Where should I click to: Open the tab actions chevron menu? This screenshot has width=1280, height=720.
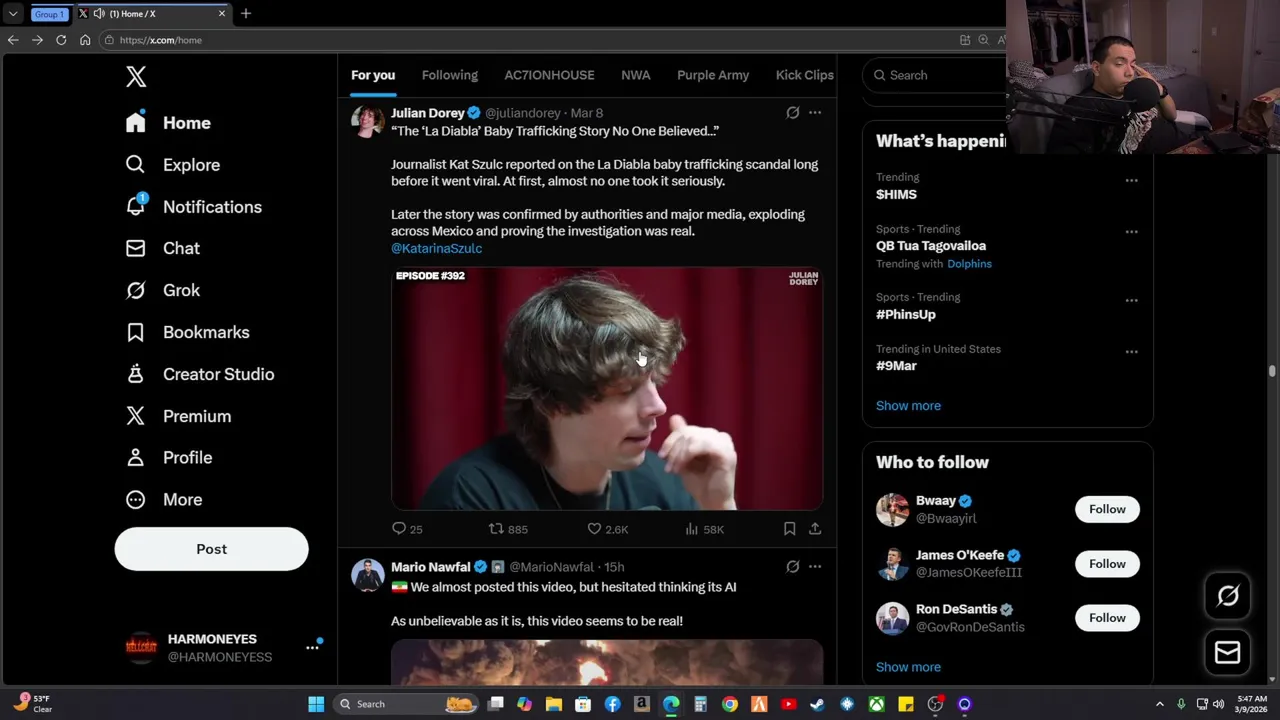(x=13, y=14)
